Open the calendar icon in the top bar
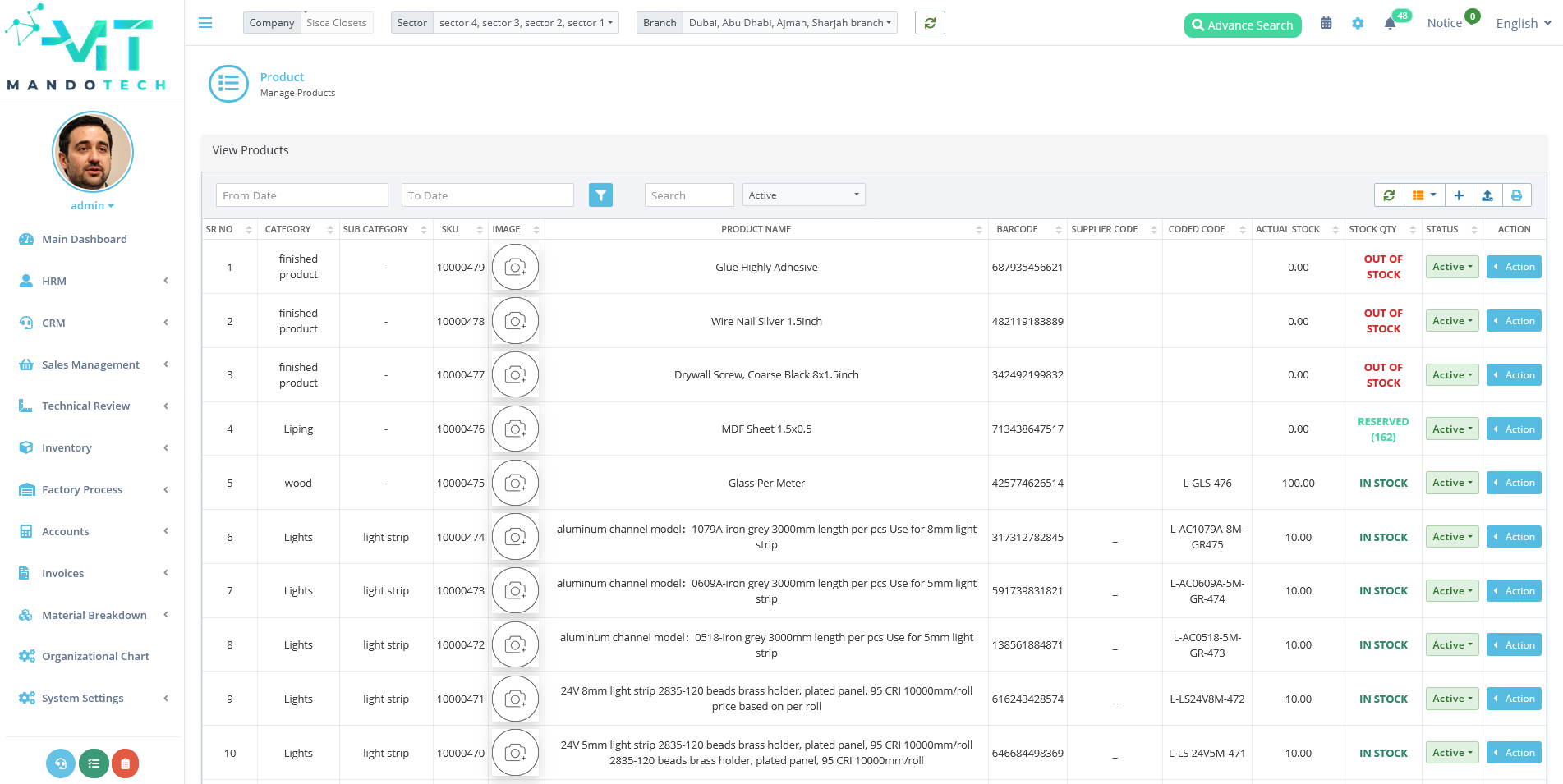Screen dimensions: 1563x784 1326,23
